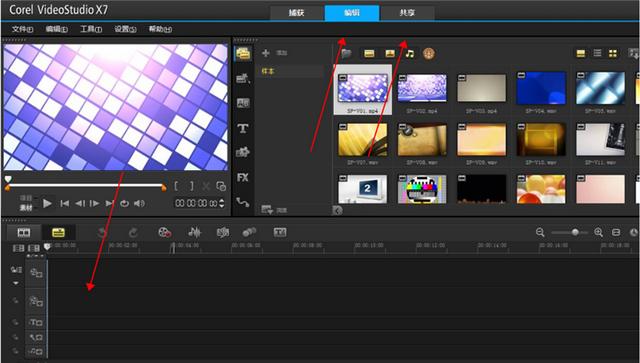Play the preview clip
The height and width of the screenshot is (363, 640).
click(47, 203)
